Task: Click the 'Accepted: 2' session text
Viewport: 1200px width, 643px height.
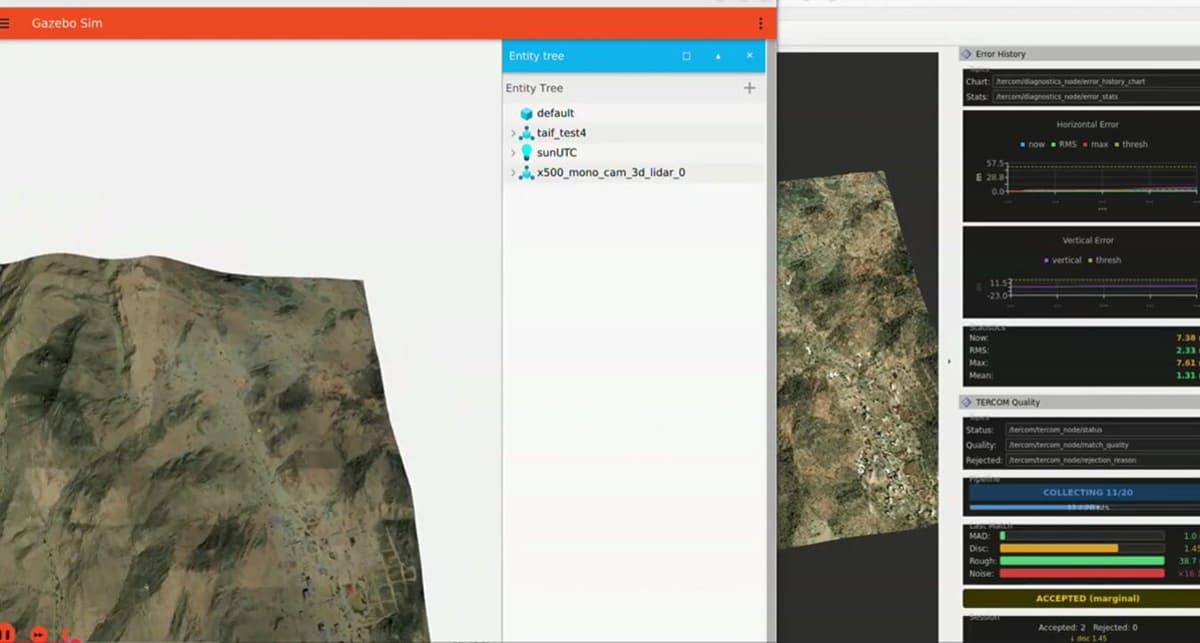Action: point(1062,627)
